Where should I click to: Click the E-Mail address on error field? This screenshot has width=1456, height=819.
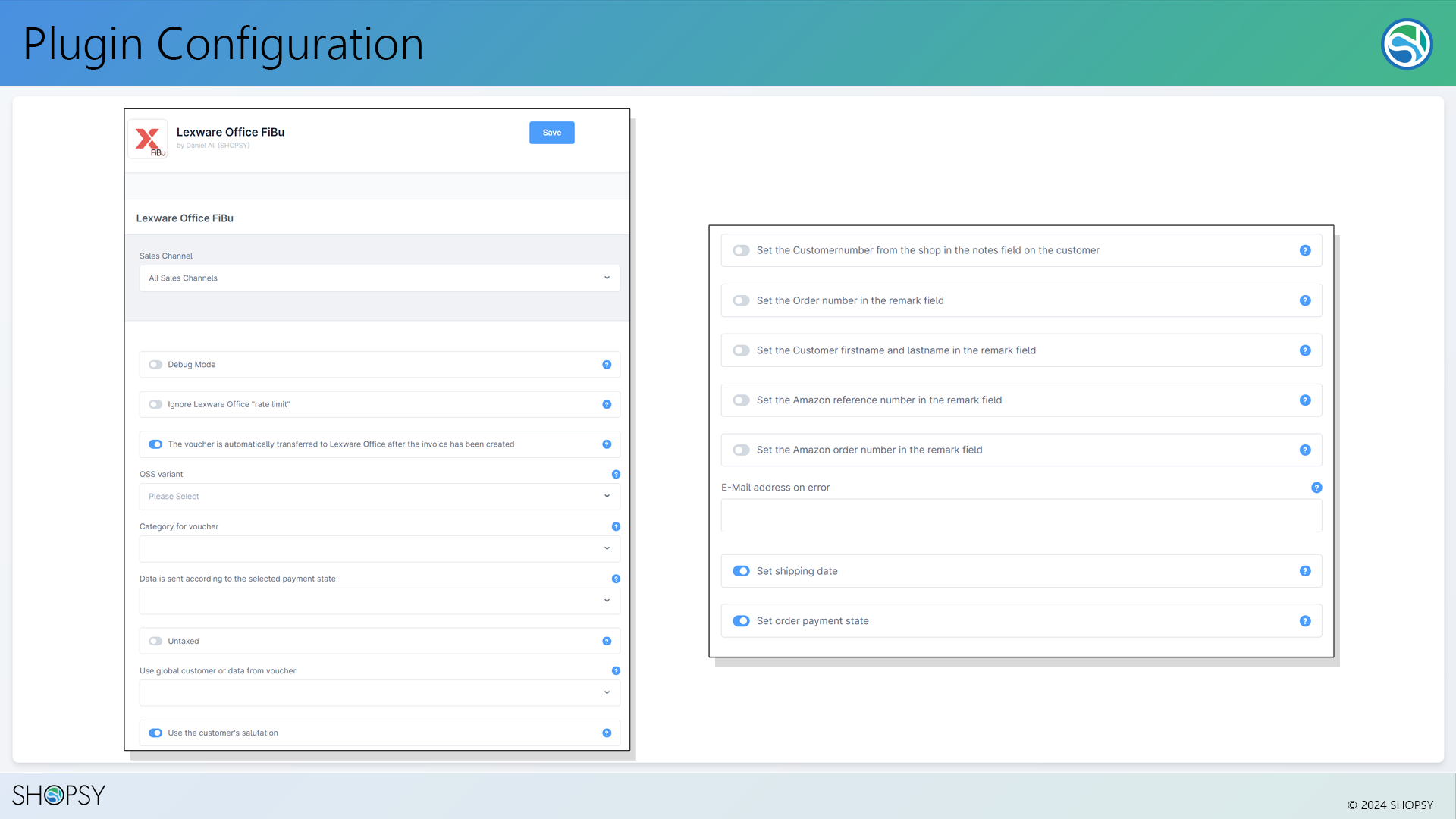coord(1021,516)
